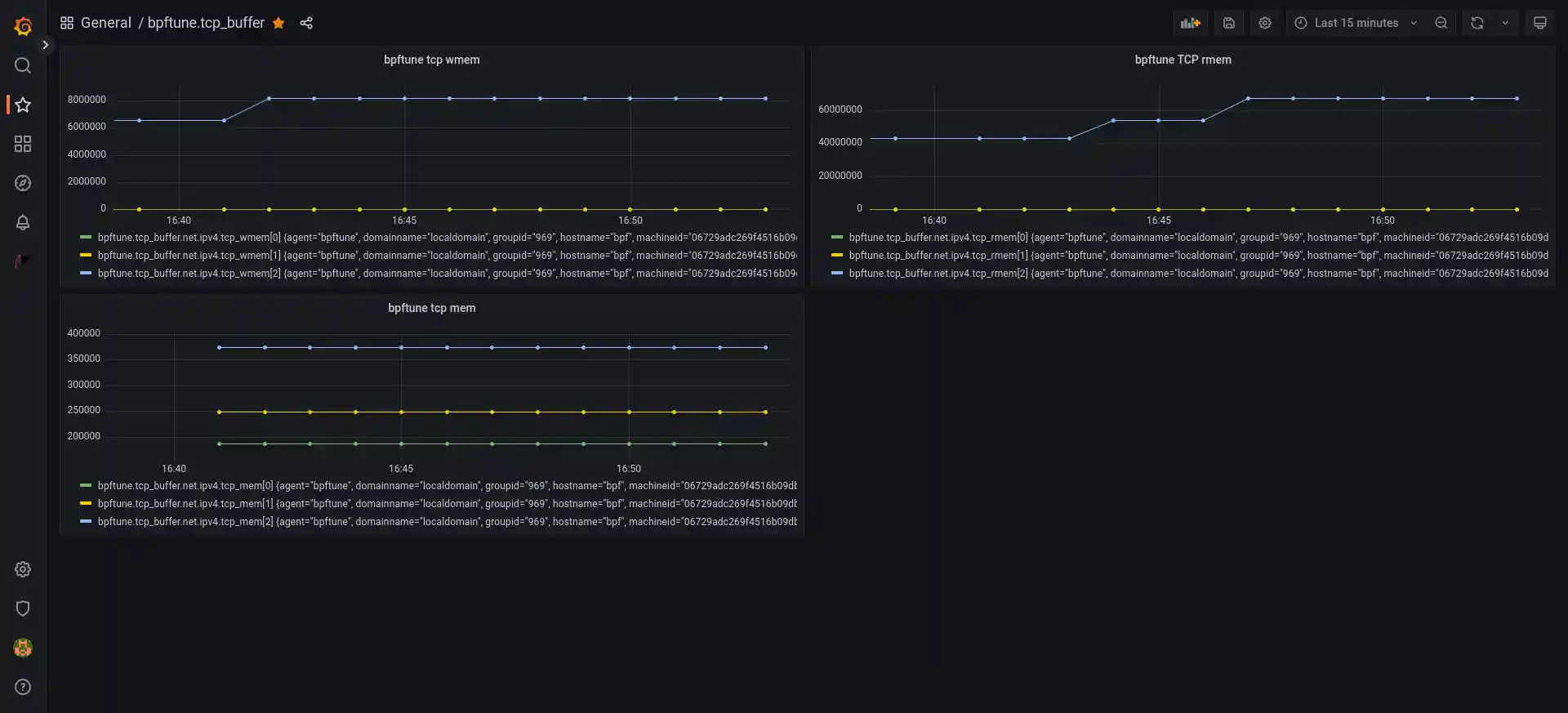The width and height of the screenshot is (1568, 713).
Task: Open the Last 15 minutes time picker
Action: (1356, 23)
